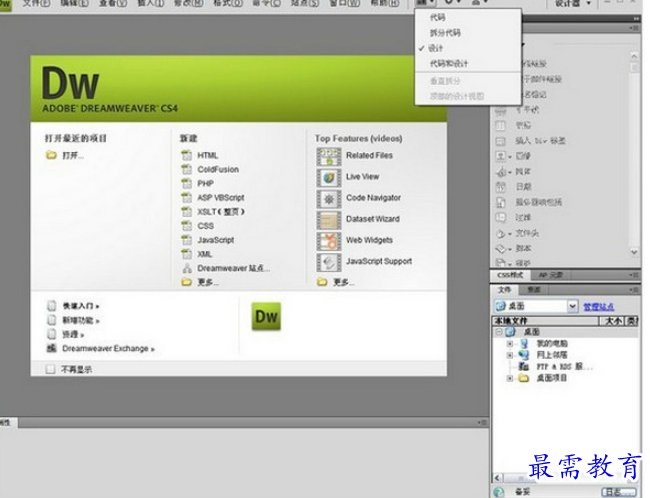Open the Dataset Wizard video thumbnail
This screenshot has height=498, width=650.
tap(329, 220)
